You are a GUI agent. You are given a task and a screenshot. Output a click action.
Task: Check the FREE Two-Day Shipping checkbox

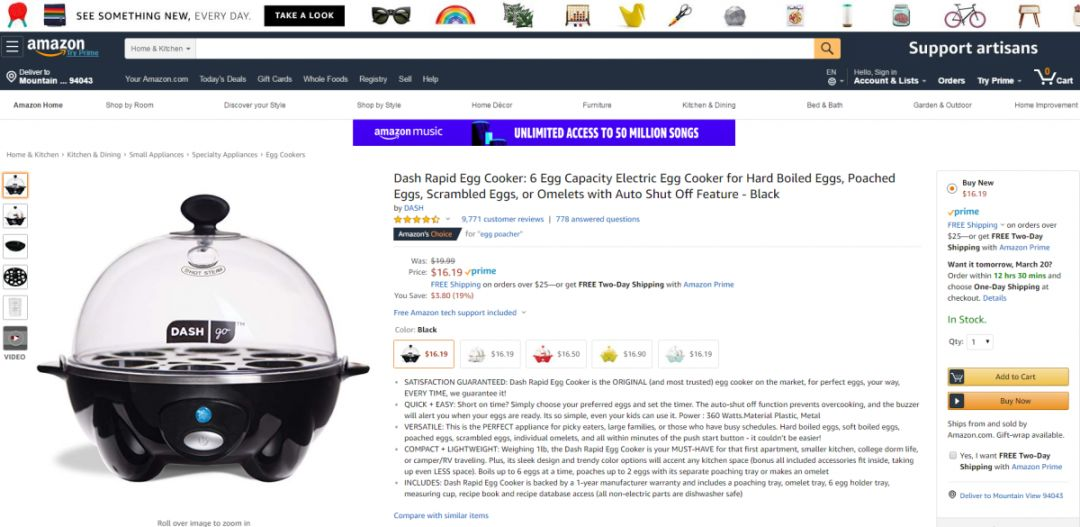point(953,455)
